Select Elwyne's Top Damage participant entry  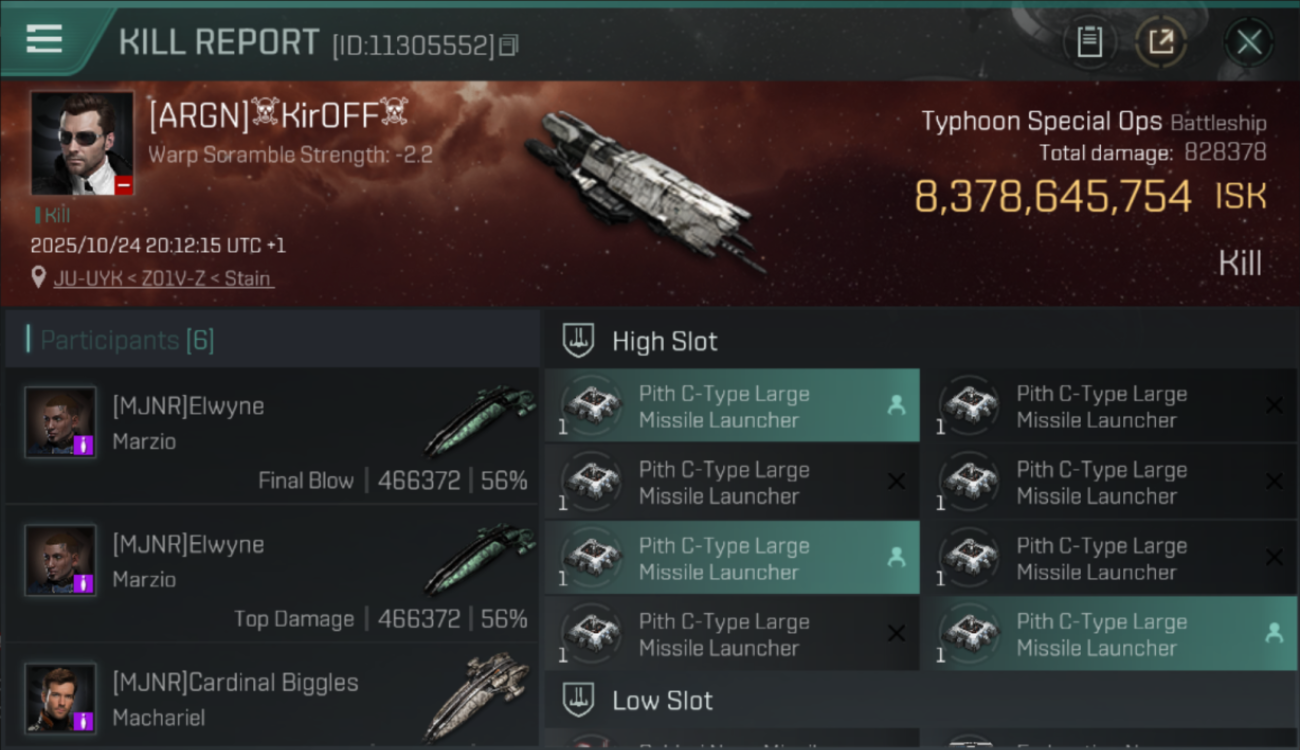(272, 574)
